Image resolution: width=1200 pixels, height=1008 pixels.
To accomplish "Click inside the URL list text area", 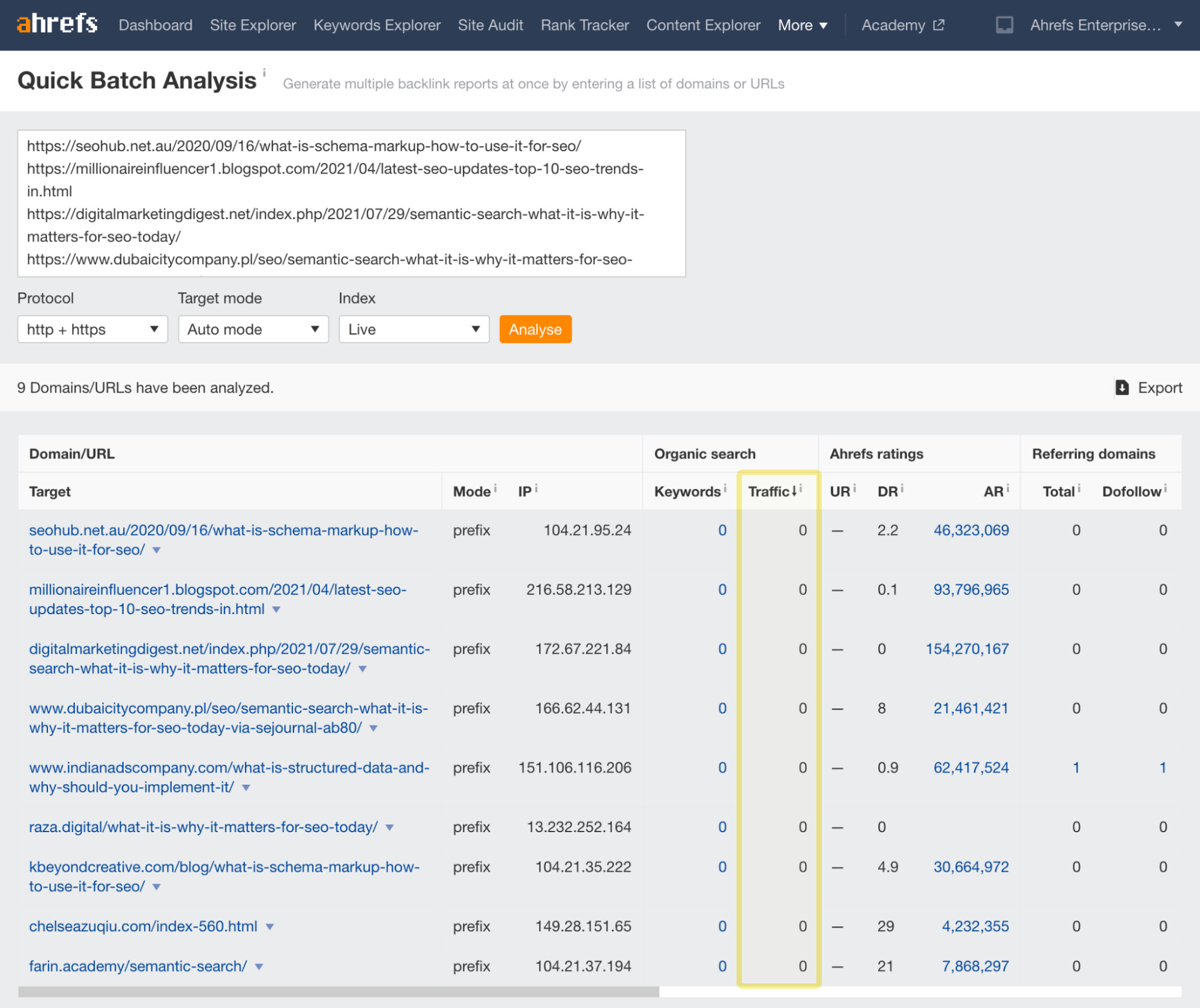I will point(351,203).
